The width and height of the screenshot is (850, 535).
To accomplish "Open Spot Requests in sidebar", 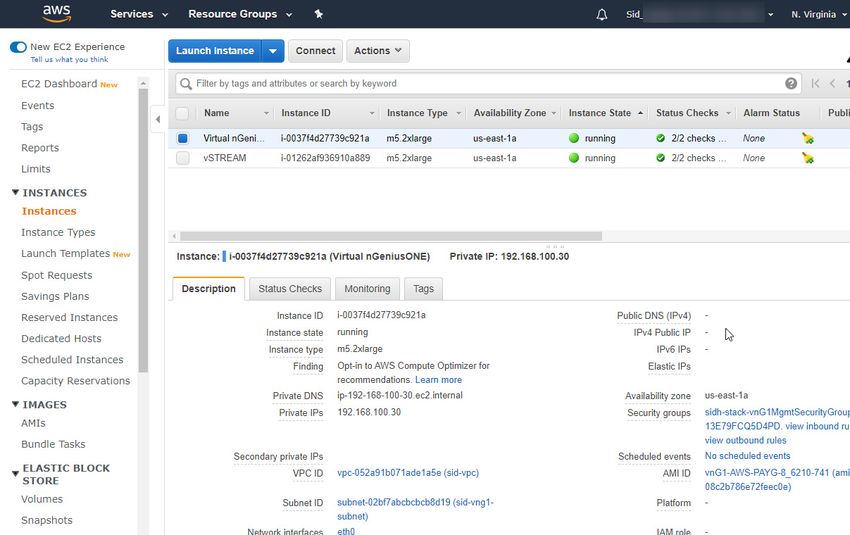I will coord(56,275).
